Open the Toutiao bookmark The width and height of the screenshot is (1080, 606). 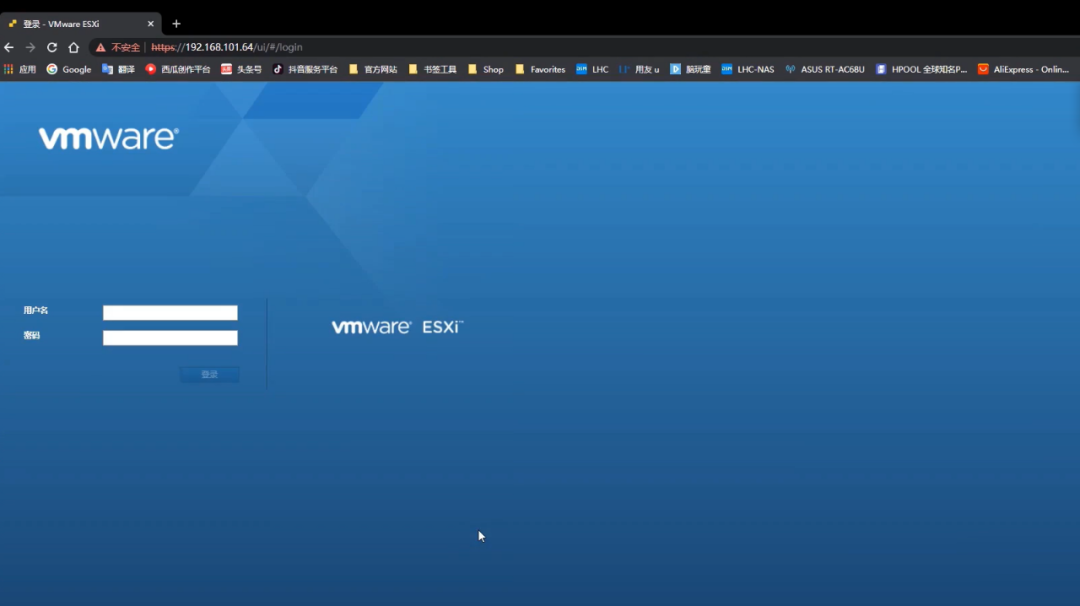241,70
